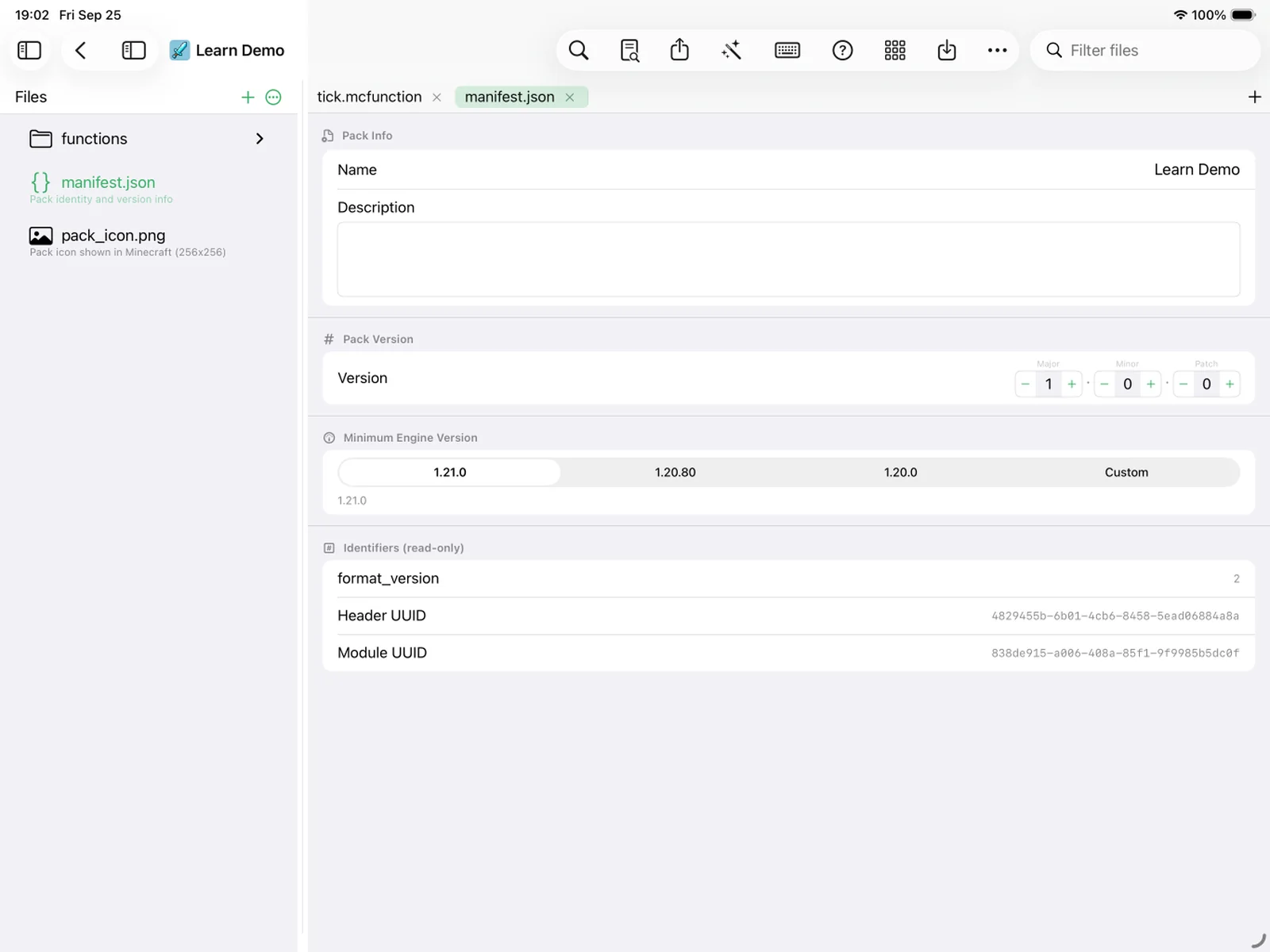Tap the share export icon
Image resolution: width=1270 pixels, height=952 pixels.
pos(679,50)
